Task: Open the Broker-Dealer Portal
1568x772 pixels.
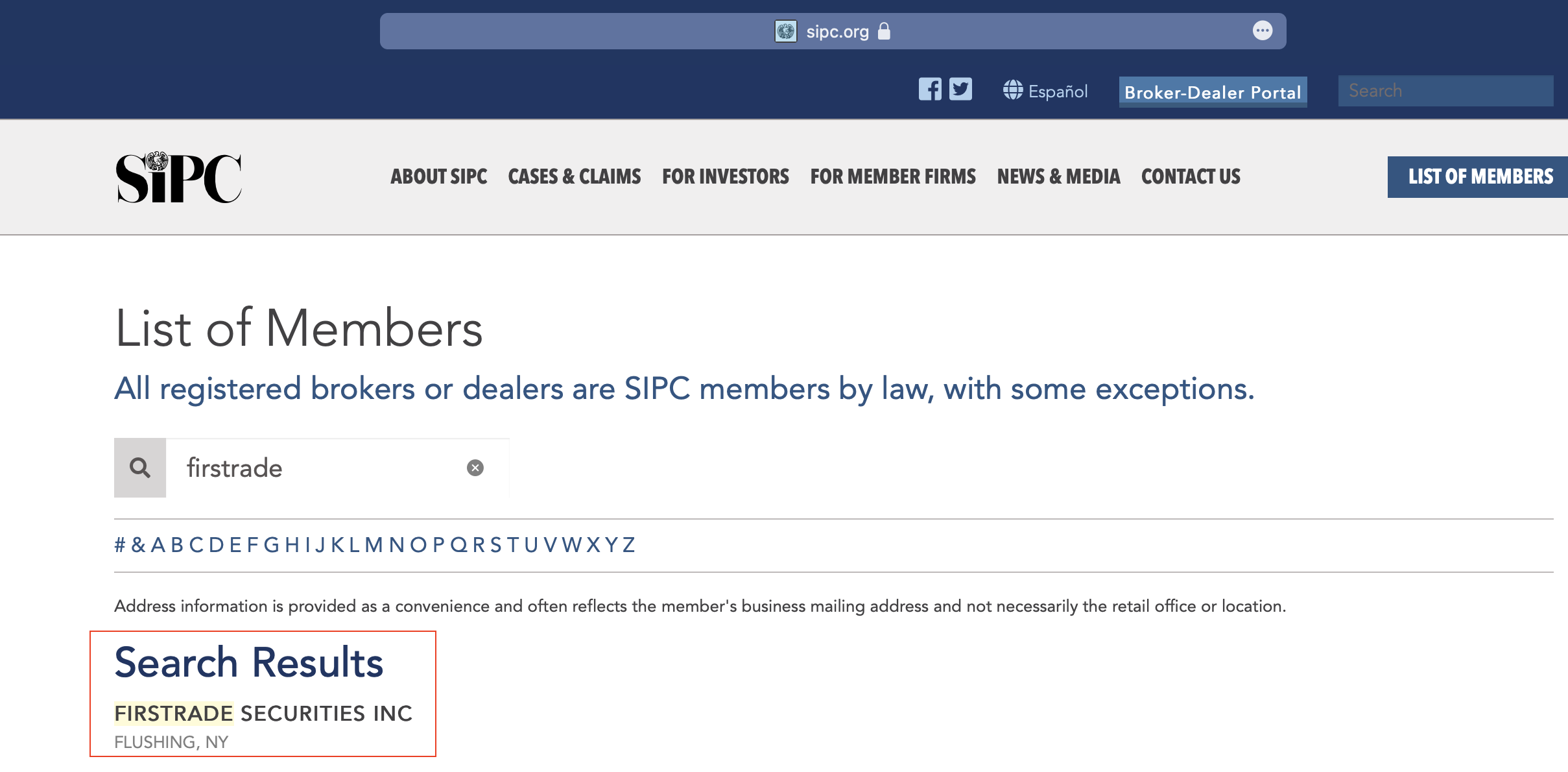Action: [1213, 92]
